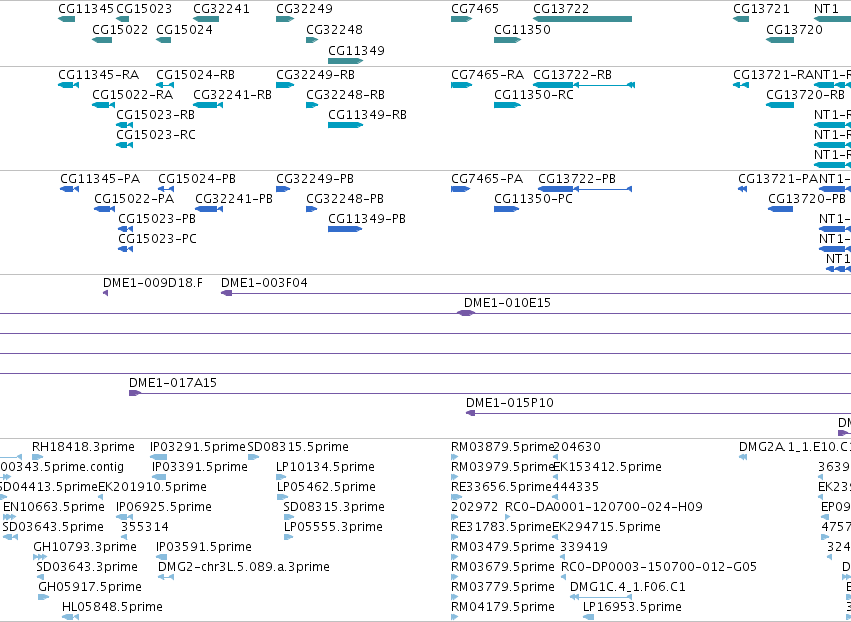
Task: Select transcript CG15023-RC
Action: tap(156, 135)
